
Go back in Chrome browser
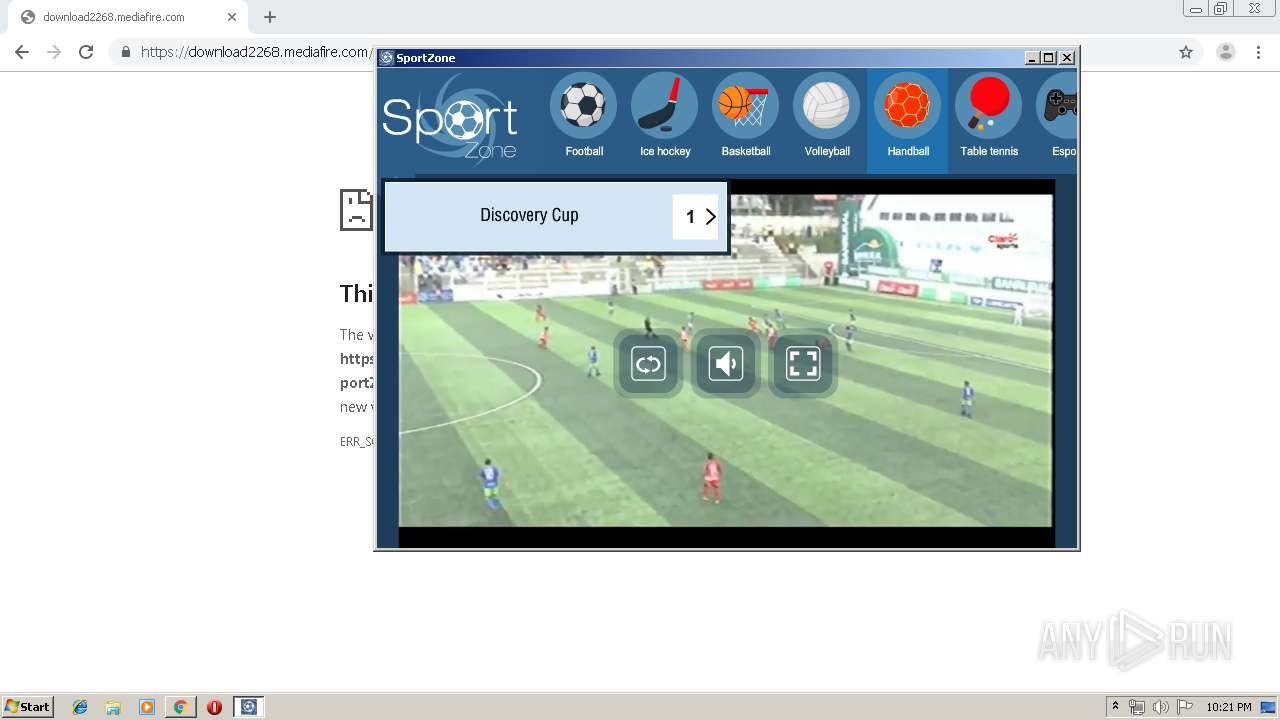22,52
